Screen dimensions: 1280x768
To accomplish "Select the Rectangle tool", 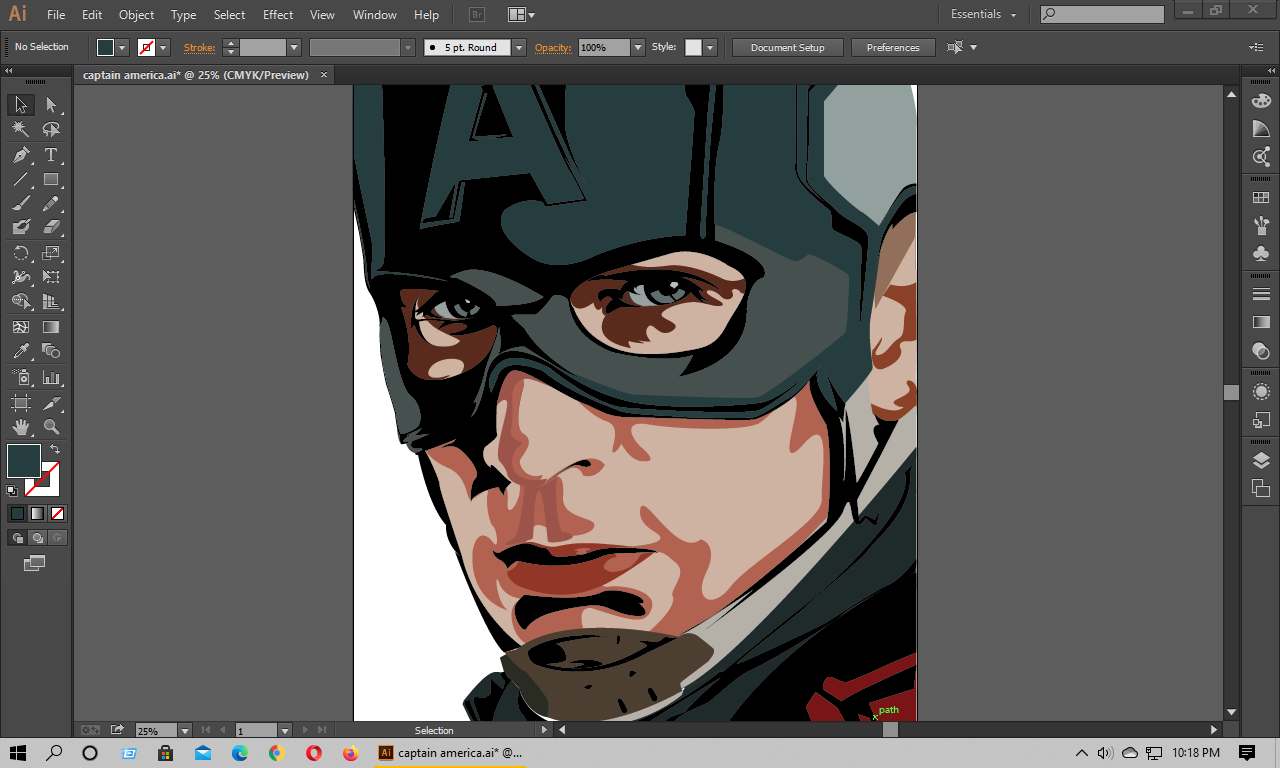I will click(x=51, y=180).
